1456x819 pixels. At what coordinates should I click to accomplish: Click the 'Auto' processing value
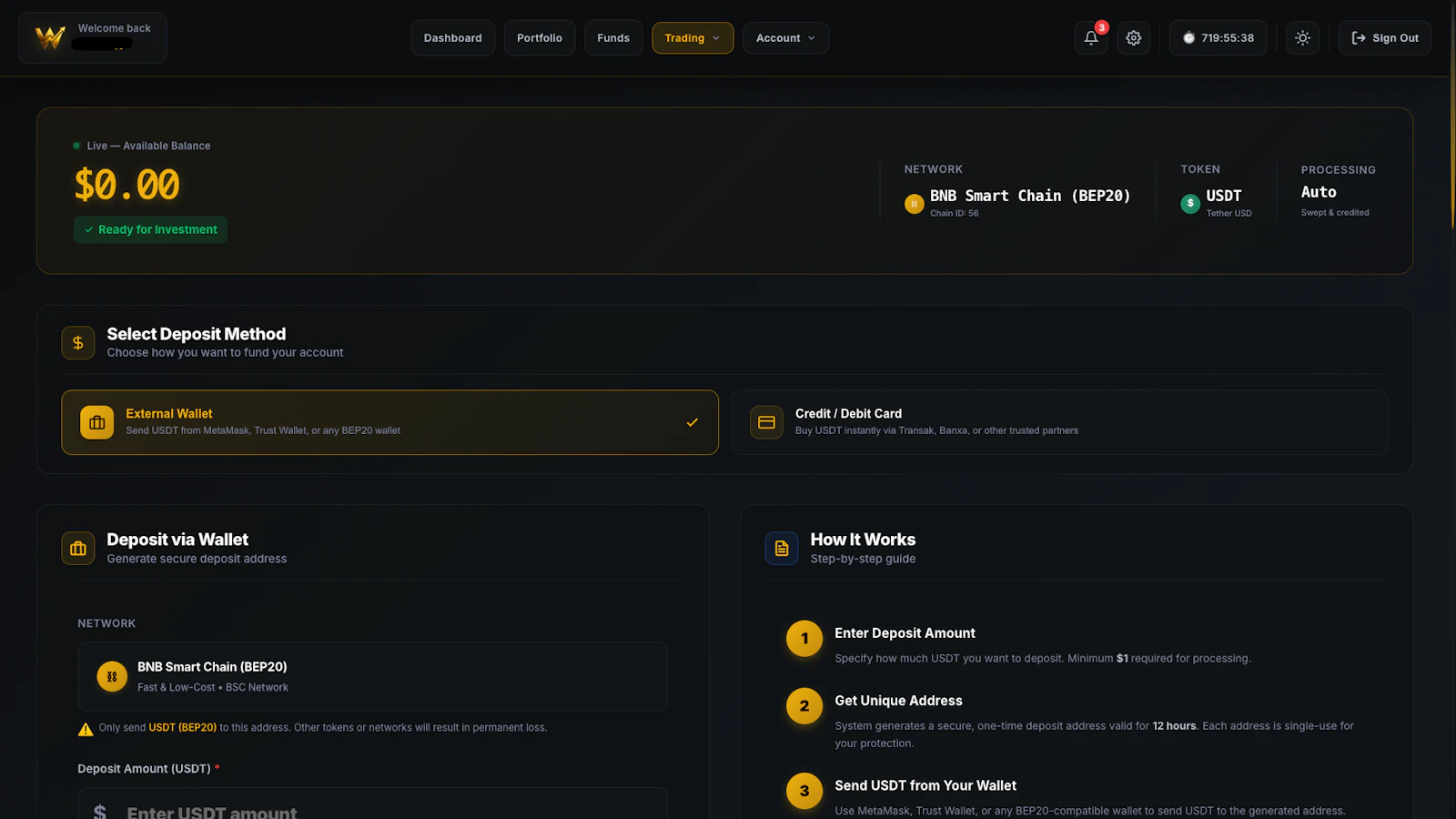pos(1319,192)
